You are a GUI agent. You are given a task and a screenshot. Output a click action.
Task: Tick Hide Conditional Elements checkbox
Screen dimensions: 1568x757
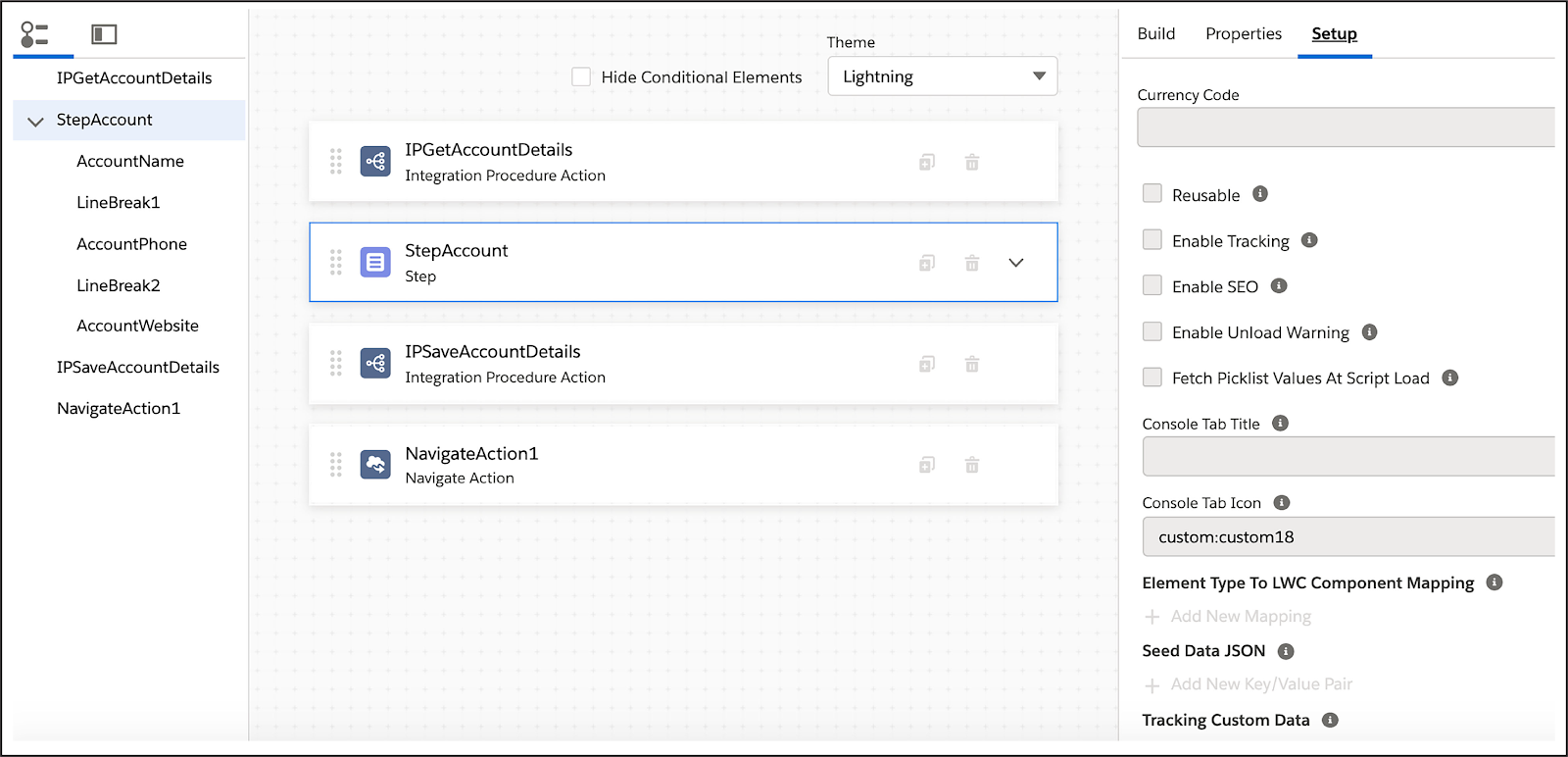pos(581,76)
